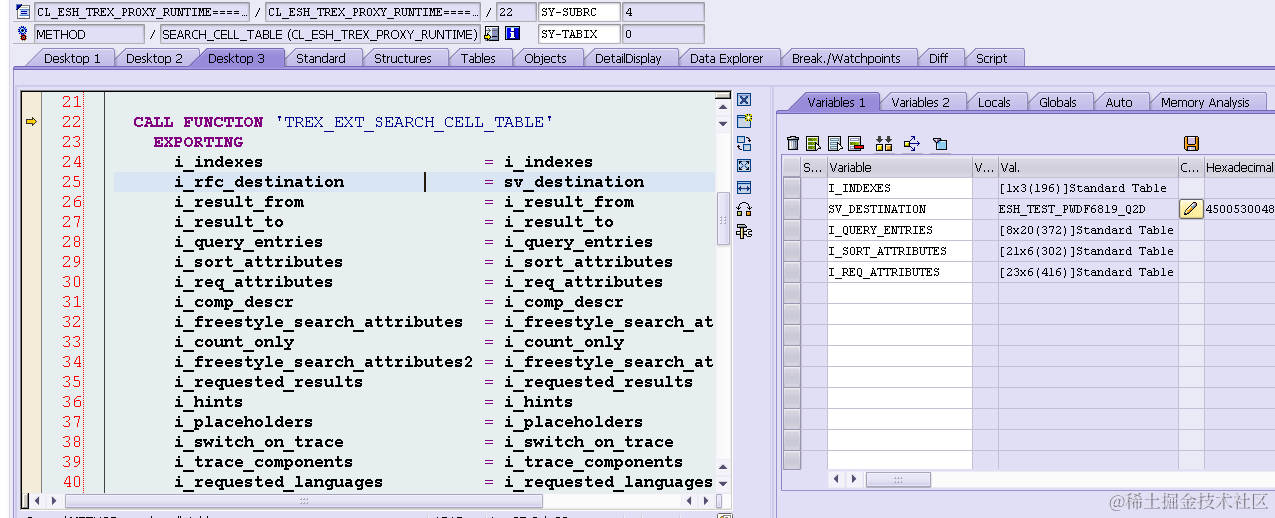Open the Memory Analysis tab

(1205, 102)
